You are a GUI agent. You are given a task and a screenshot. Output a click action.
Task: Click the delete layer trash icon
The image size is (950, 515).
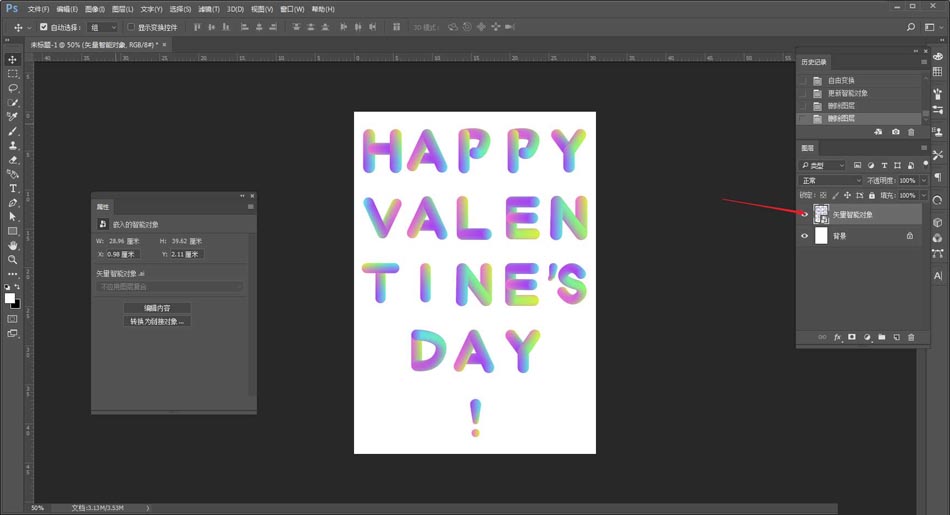tap(911, 338)
